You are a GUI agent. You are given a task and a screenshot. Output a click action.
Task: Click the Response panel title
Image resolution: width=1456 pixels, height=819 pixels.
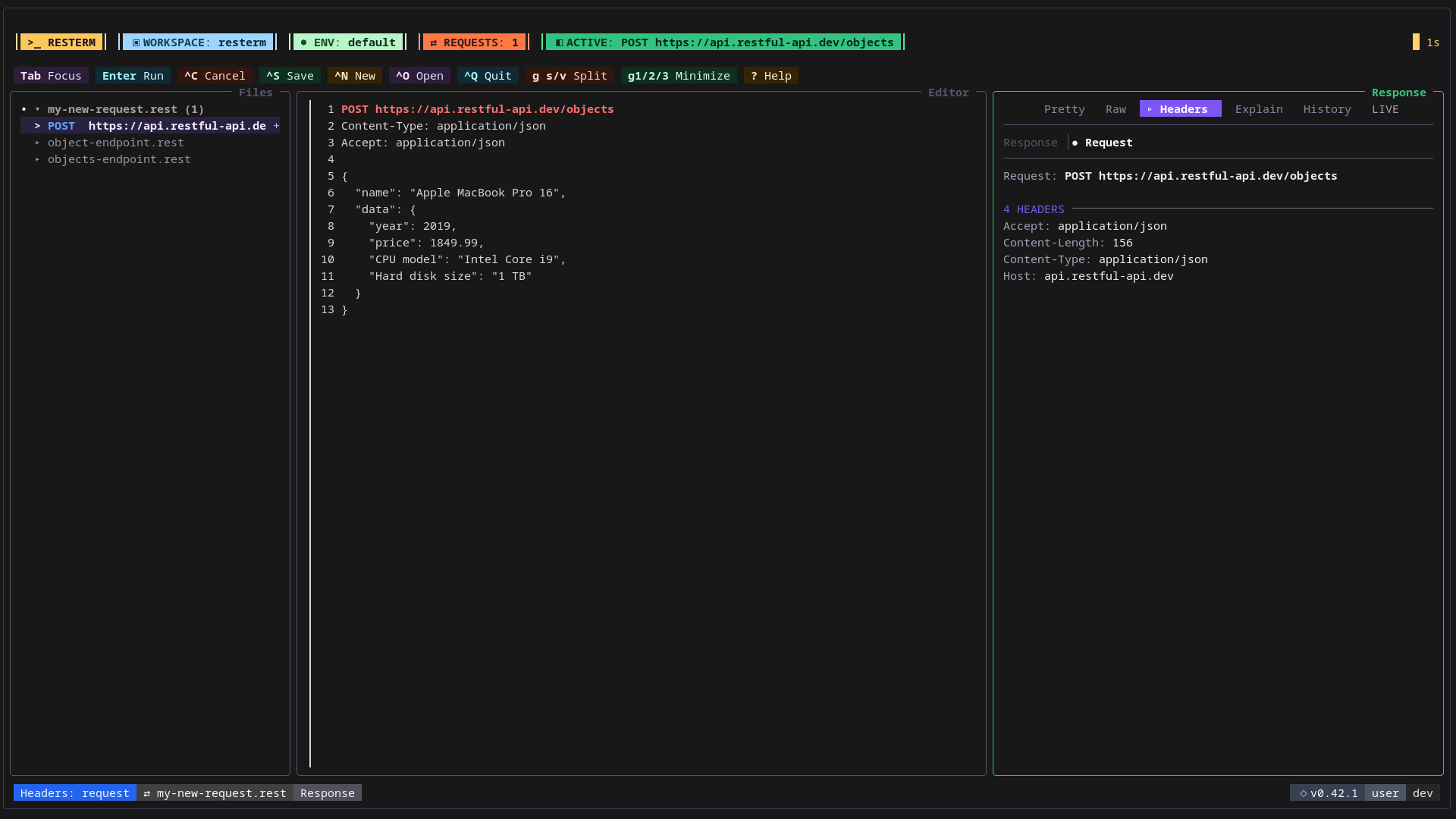pyautogui.click(x=1399, y=93)
